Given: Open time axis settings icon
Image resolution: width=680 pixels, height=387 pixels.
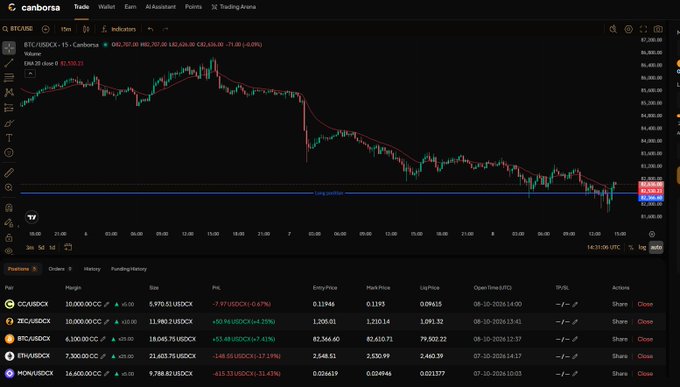Looking at the screenshot, I should tap(652, 234).
